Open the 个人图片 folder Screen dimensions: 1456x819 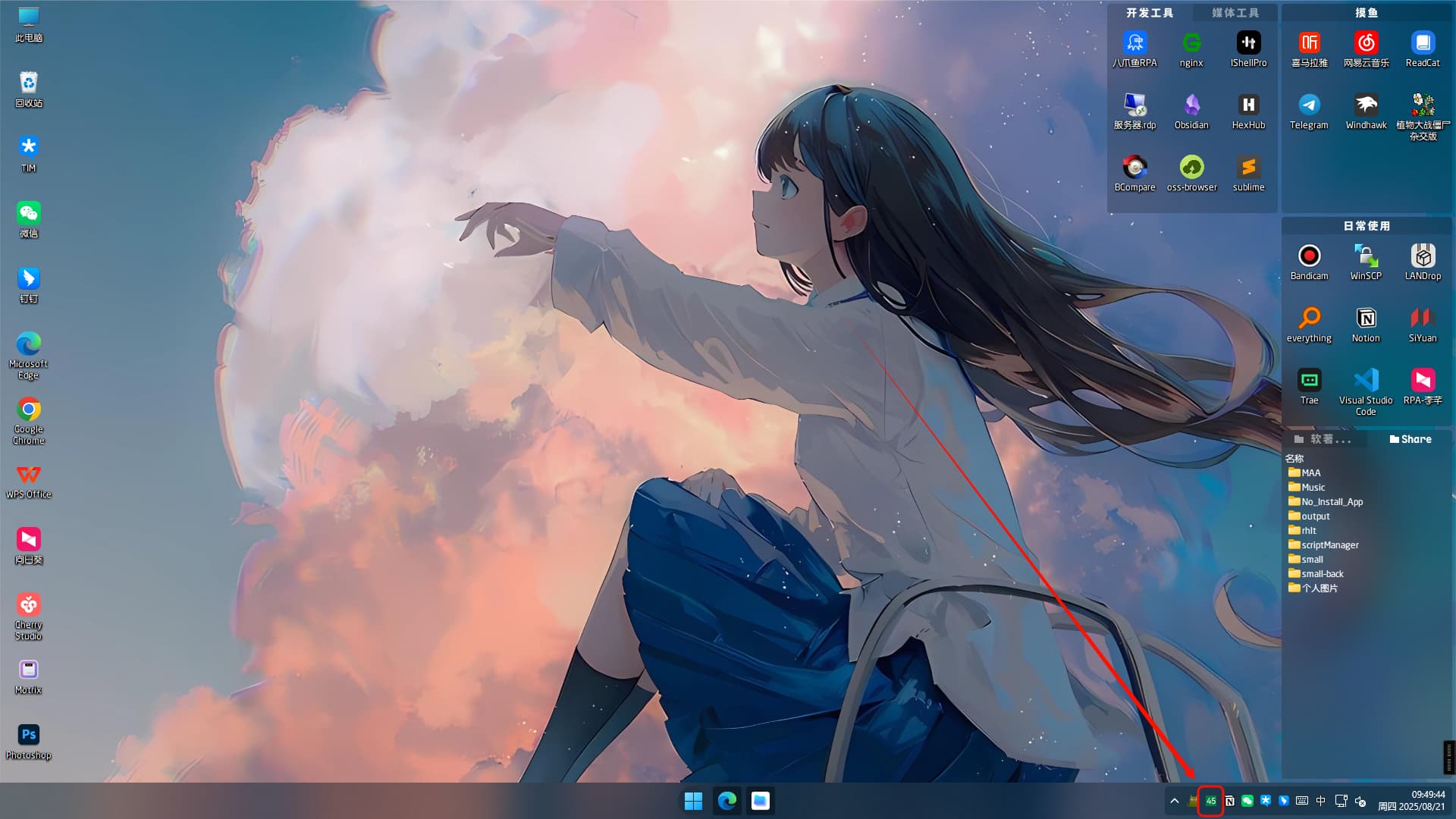pos(1313,588)
